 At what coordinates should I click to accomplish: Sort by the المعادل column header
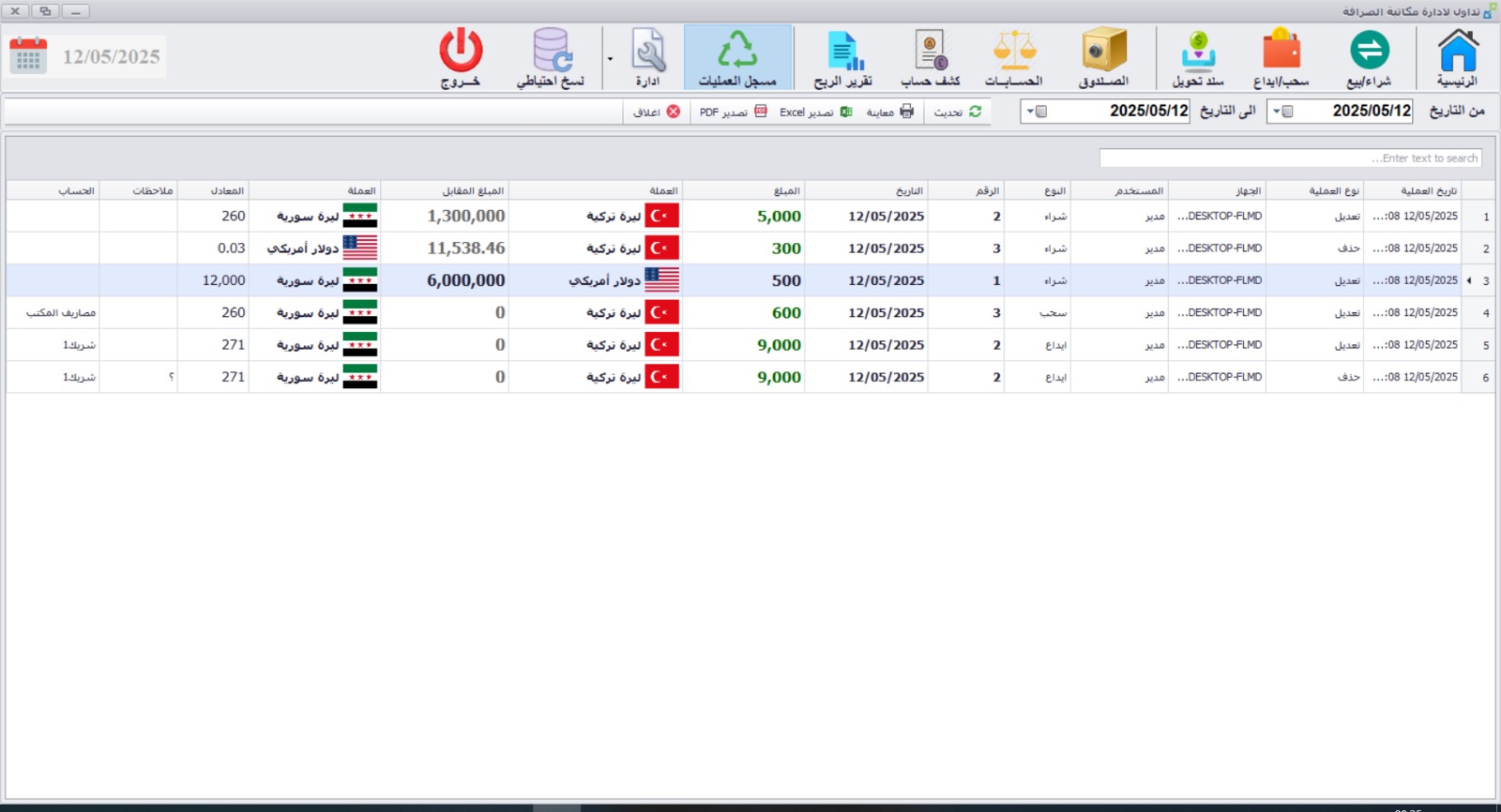click(x=213, y=190)
